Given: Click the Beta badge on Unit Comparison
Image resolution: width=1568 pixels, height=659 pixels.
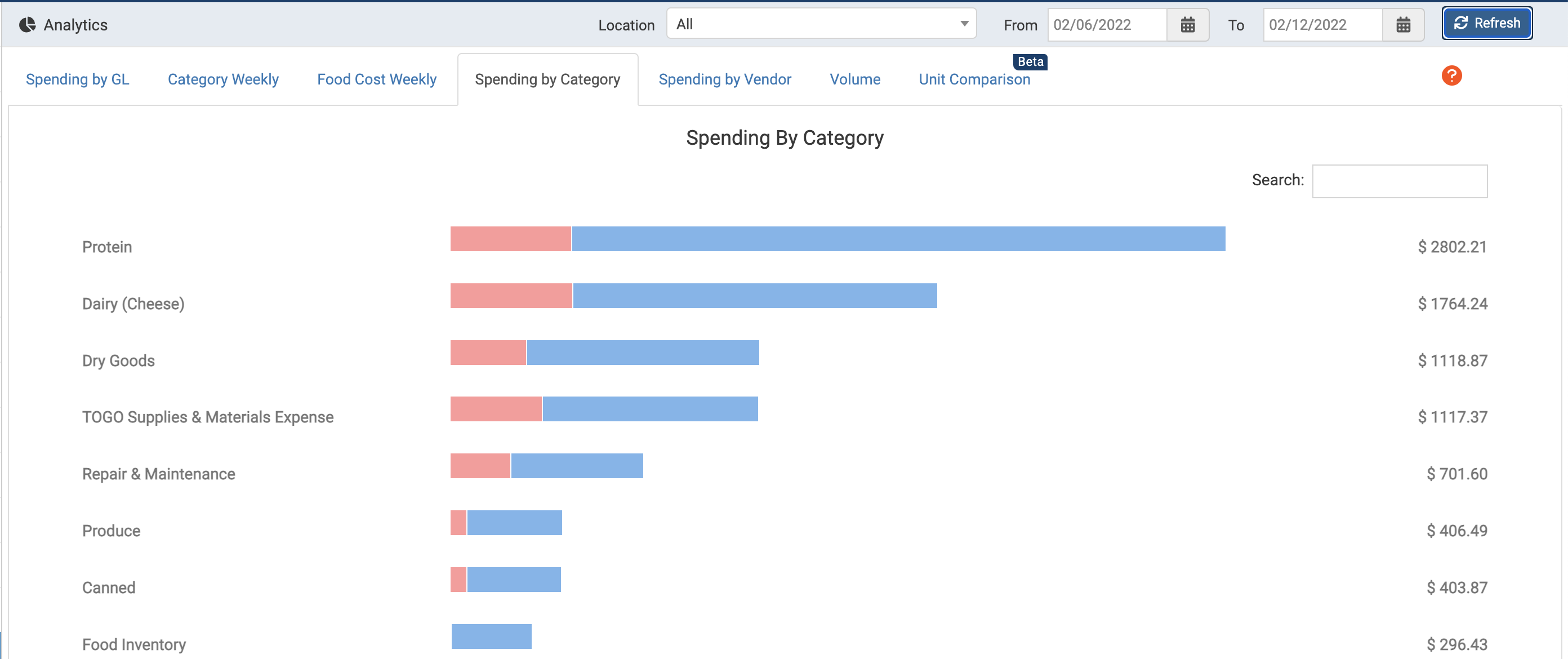Looking at the screenshot, I should coord(1030,61).
